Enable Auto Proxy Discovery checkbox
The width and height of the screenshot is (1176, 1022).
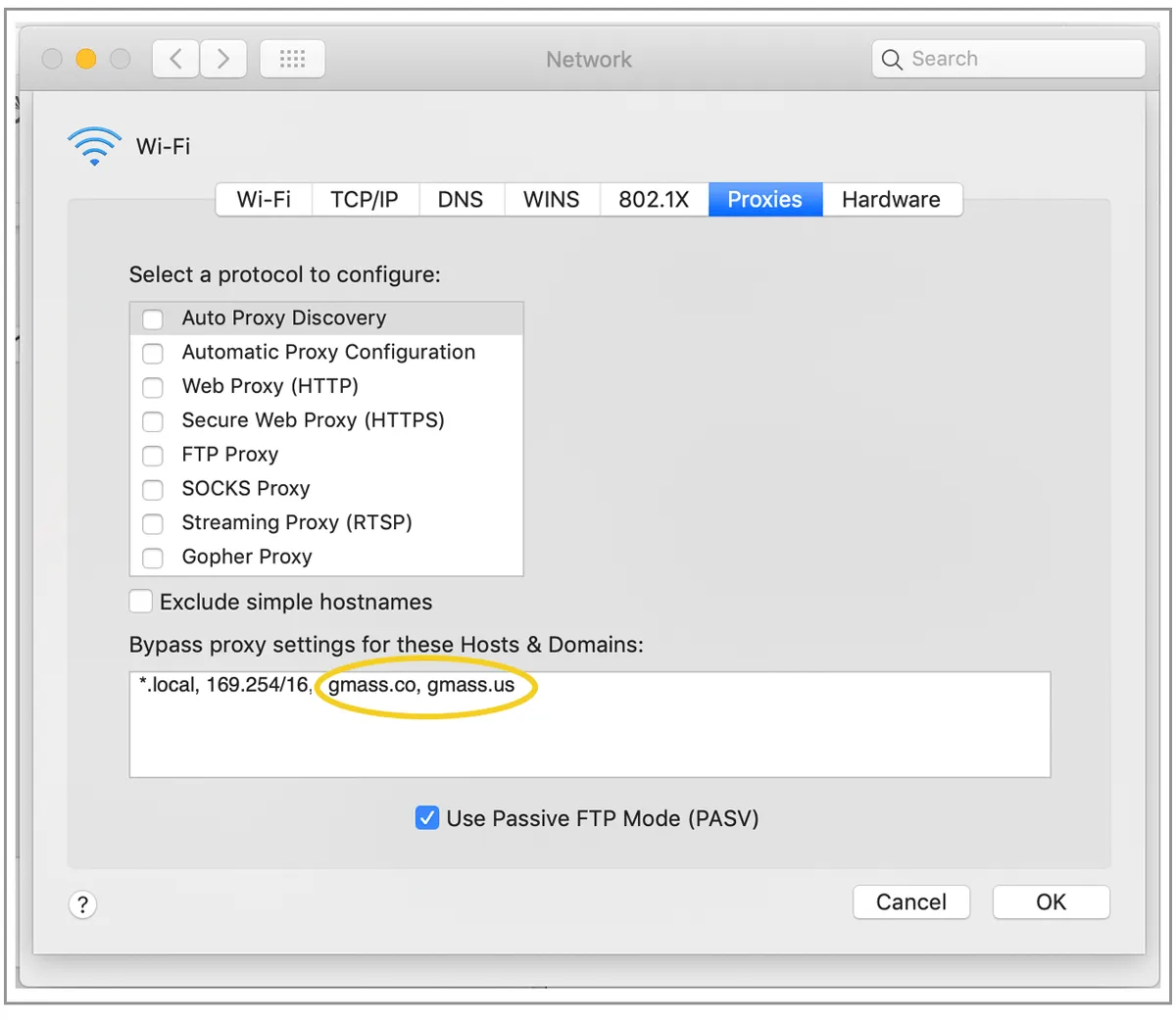point(153,319)
